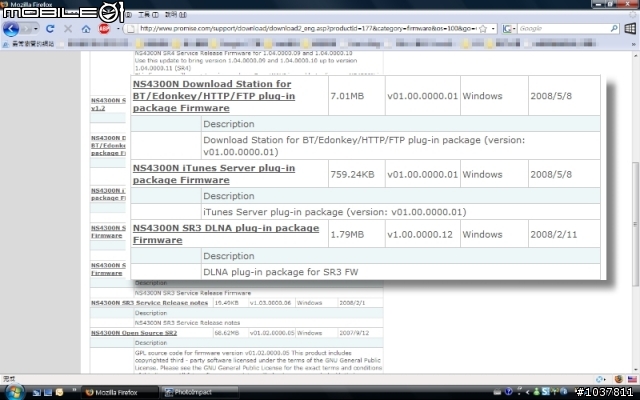Click the Forward arrow button
Viewport: 640px width, 400px height.
[x=27, y=29]
